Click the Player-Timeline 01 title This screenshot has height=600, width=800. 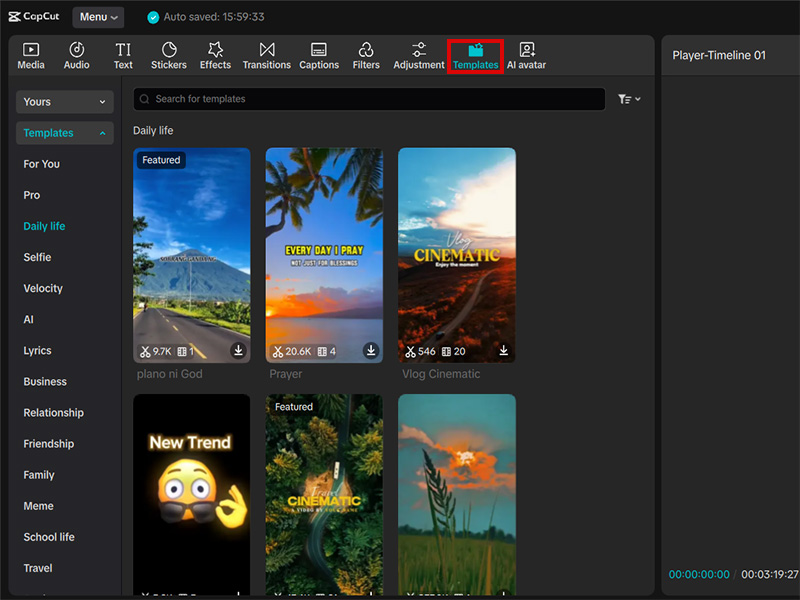pyautogui.click(x=719, y=56)
